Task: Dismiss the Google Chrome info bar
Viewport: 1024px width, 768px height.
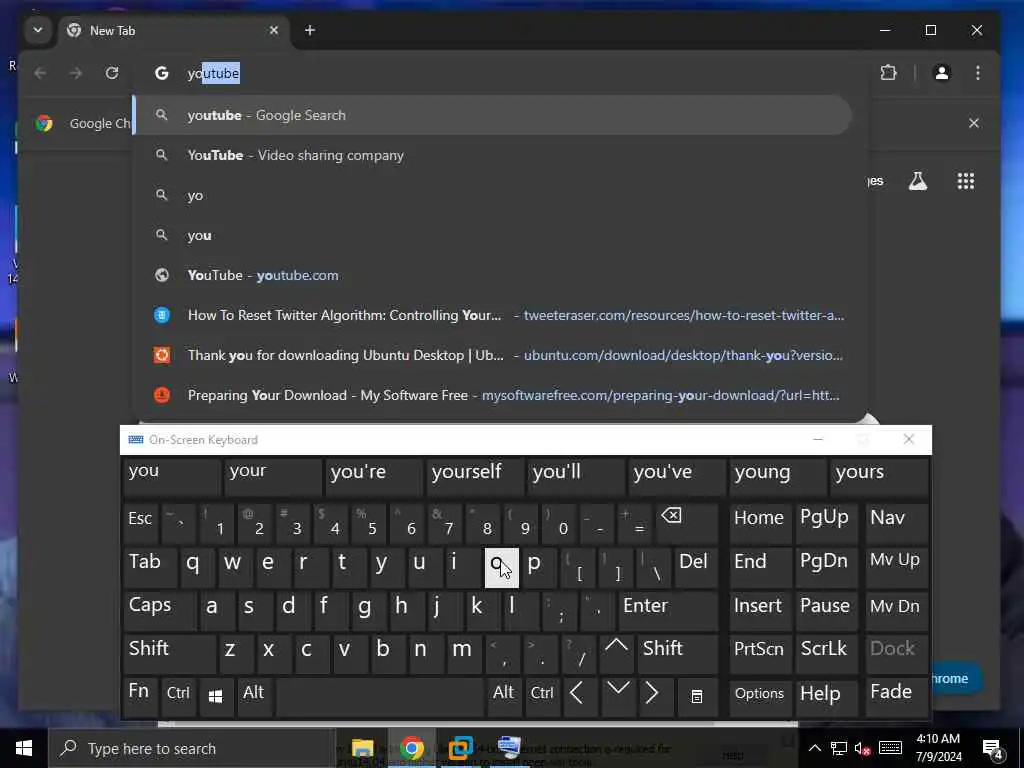Action: click(x=974, y=123)
